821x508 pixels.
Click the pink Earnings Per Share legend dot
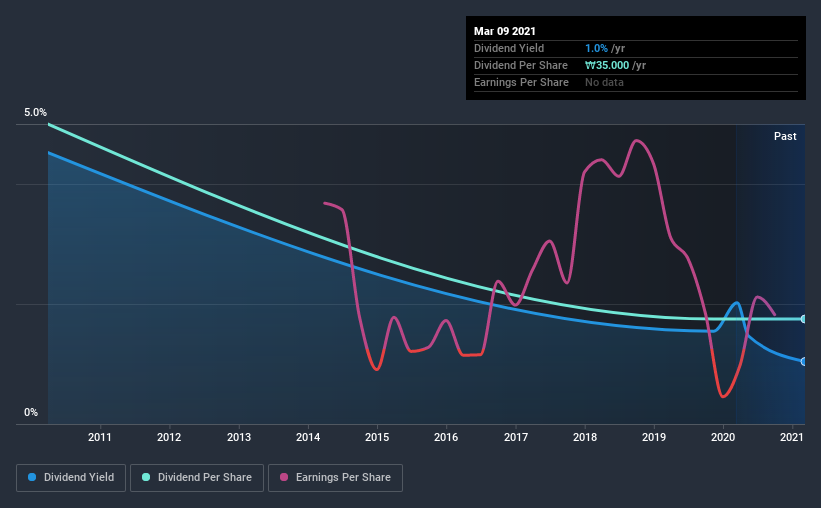(284, 477)
